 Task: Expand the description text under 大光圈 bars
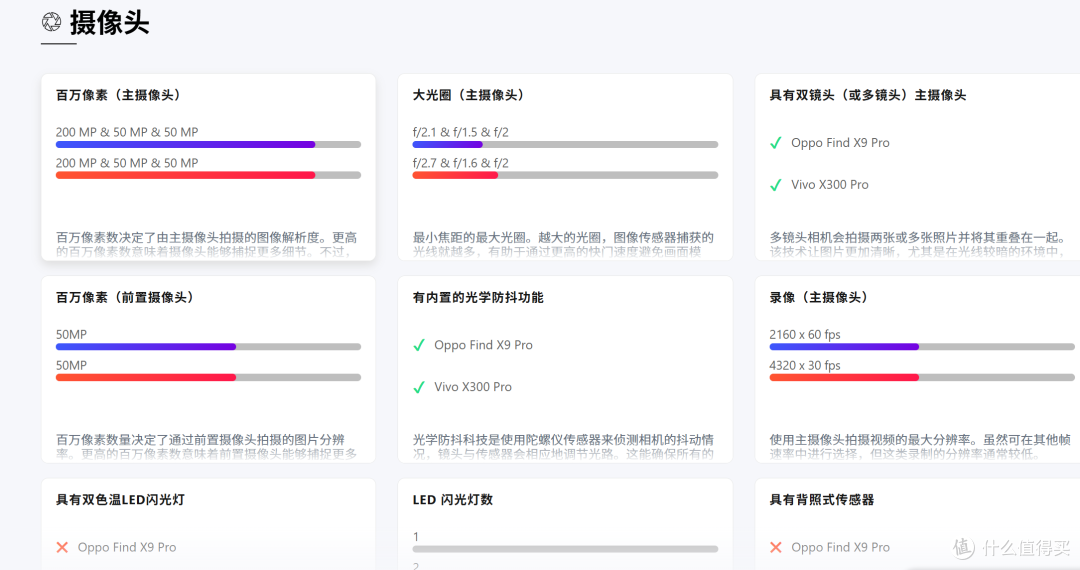click(564, 244)
